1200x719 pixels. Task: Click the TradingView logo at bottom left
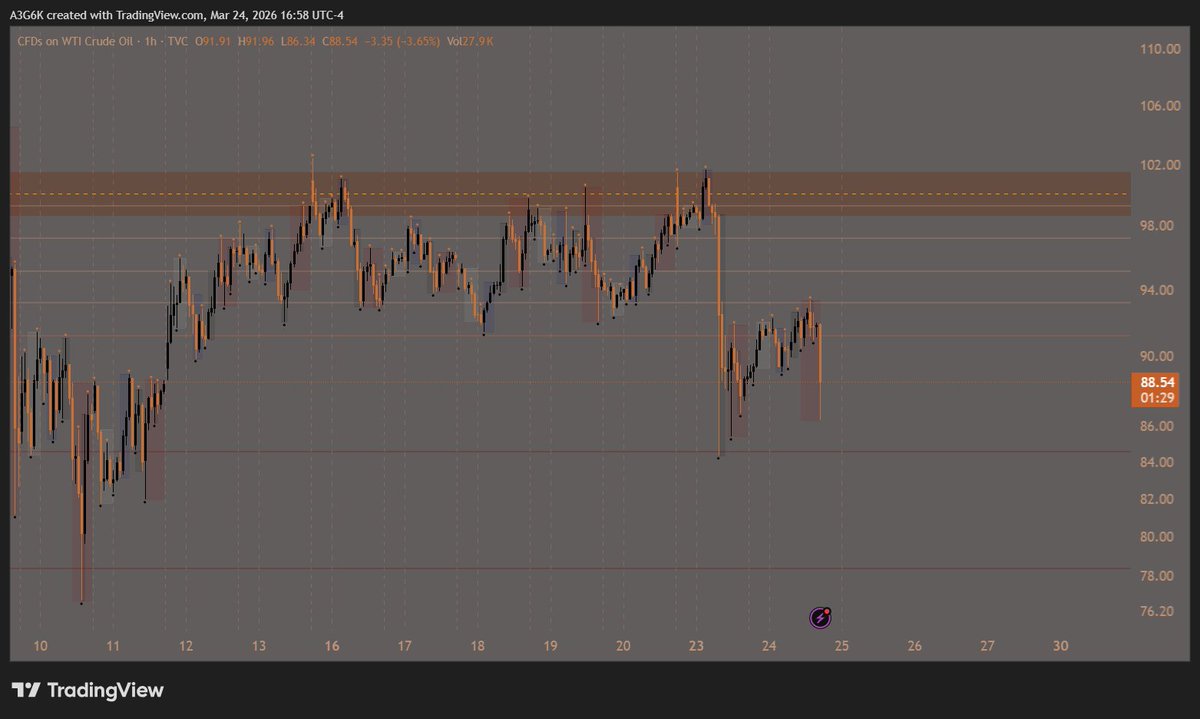[x=87, y=690]
